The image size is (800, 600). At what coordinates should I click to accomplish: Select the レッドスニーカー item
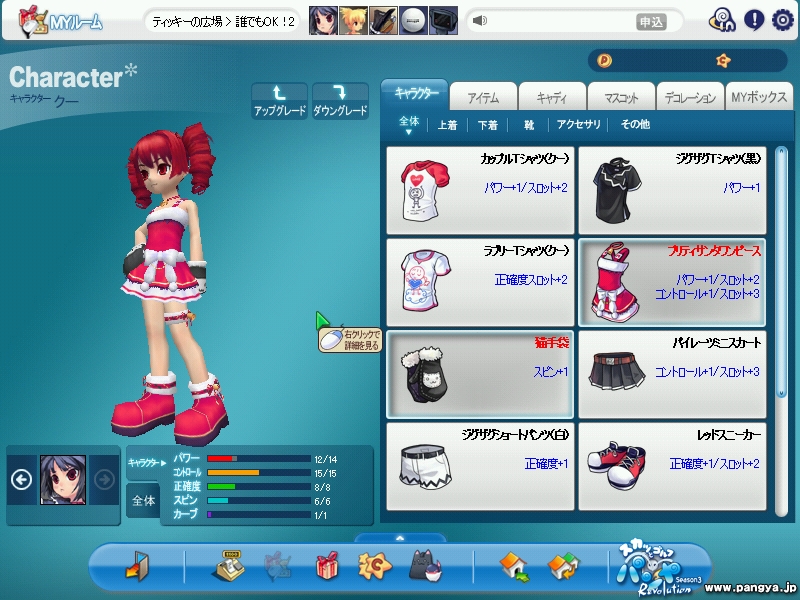point(672,466)
